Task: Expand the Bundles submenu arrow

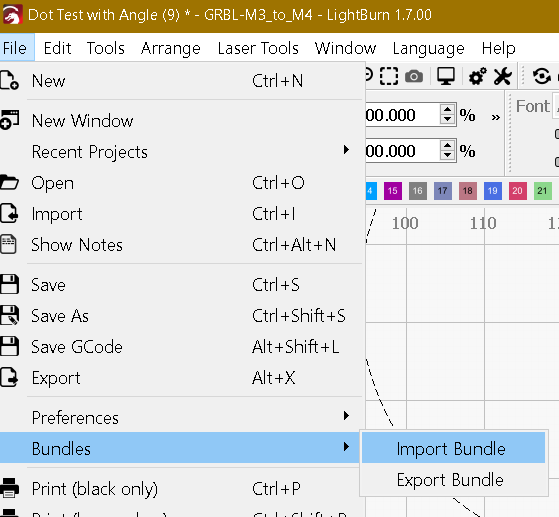Action: (x=346, y=446)
